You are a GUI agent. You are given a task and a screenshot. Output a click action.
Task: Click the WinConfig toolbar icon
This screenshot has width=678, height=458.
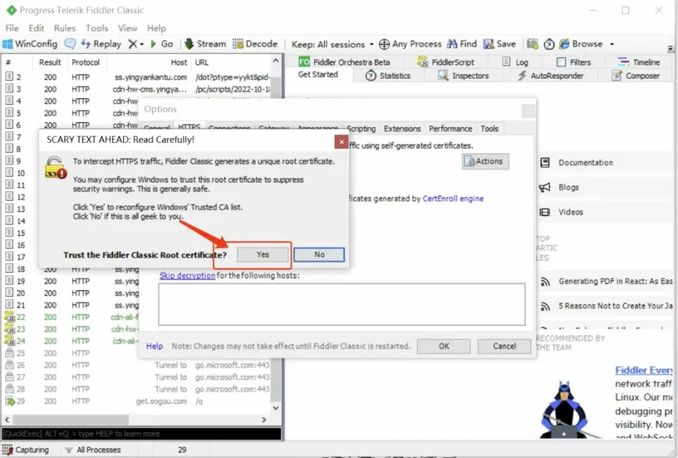coord(9,44)
